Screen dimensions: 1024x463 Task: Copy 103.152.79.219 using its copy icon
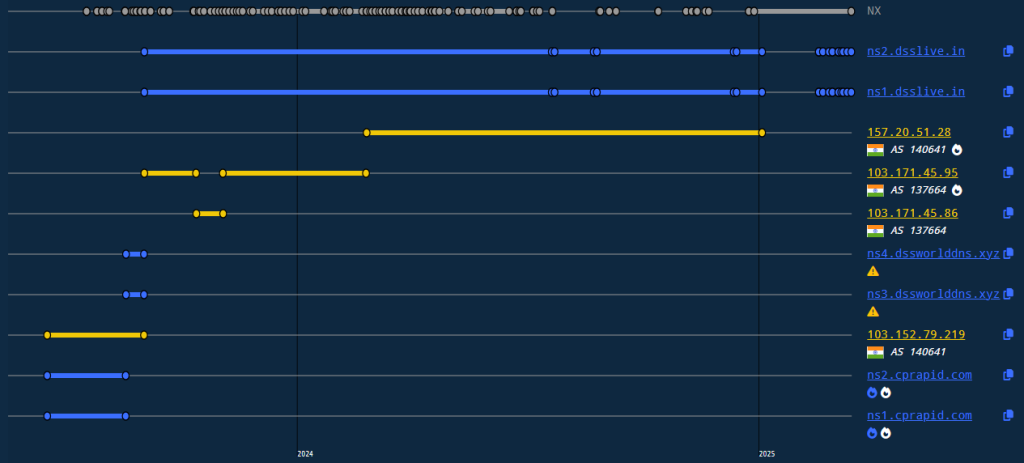[1009, 335]
